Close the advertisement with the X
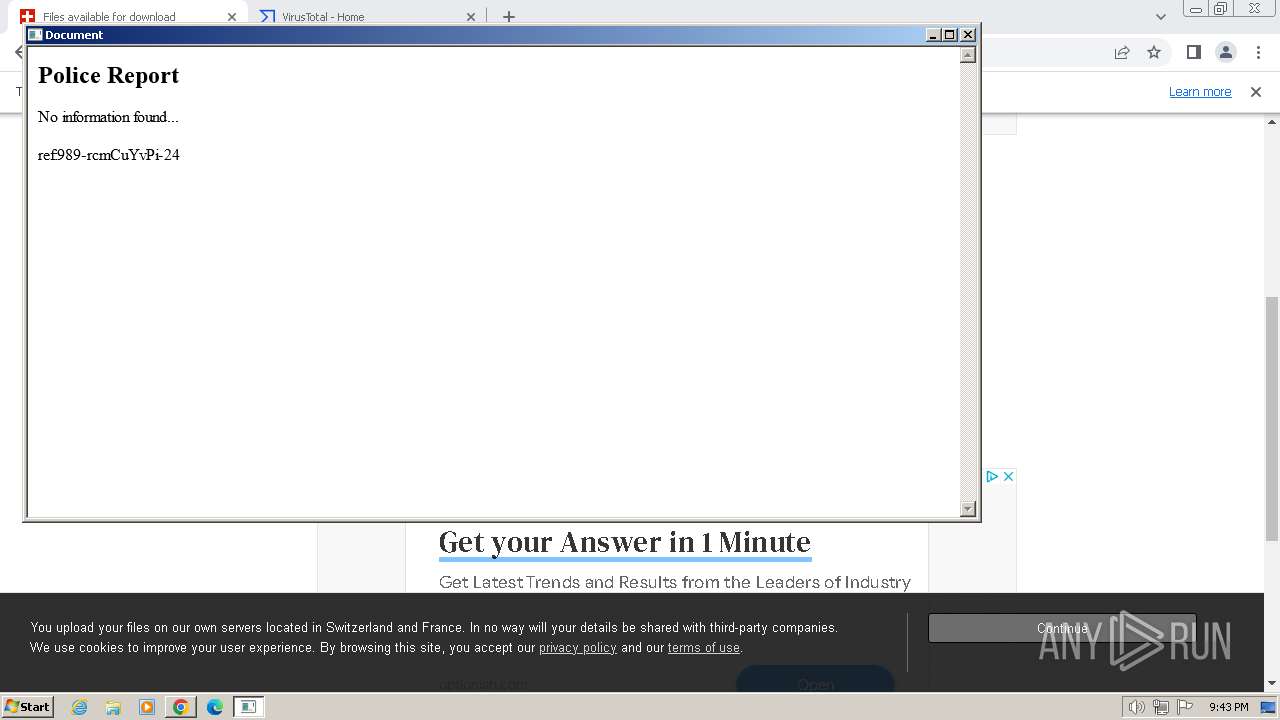1280x720 pixels. click(1008, 476)
